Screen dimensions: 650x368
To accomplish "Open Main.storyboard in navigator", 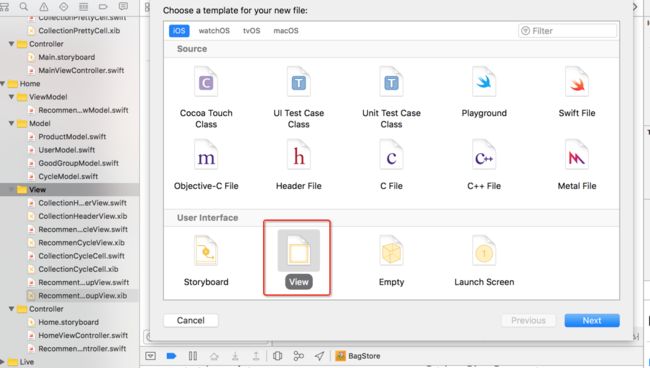I will pyautogui.click(x=66, y=57).
